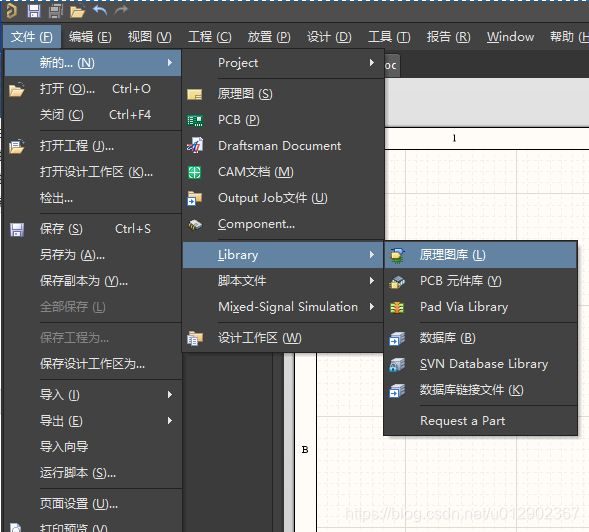Click the folder icon next to 打开 (O)
Screen dimensions: 589x532
(x=17, y=89)
